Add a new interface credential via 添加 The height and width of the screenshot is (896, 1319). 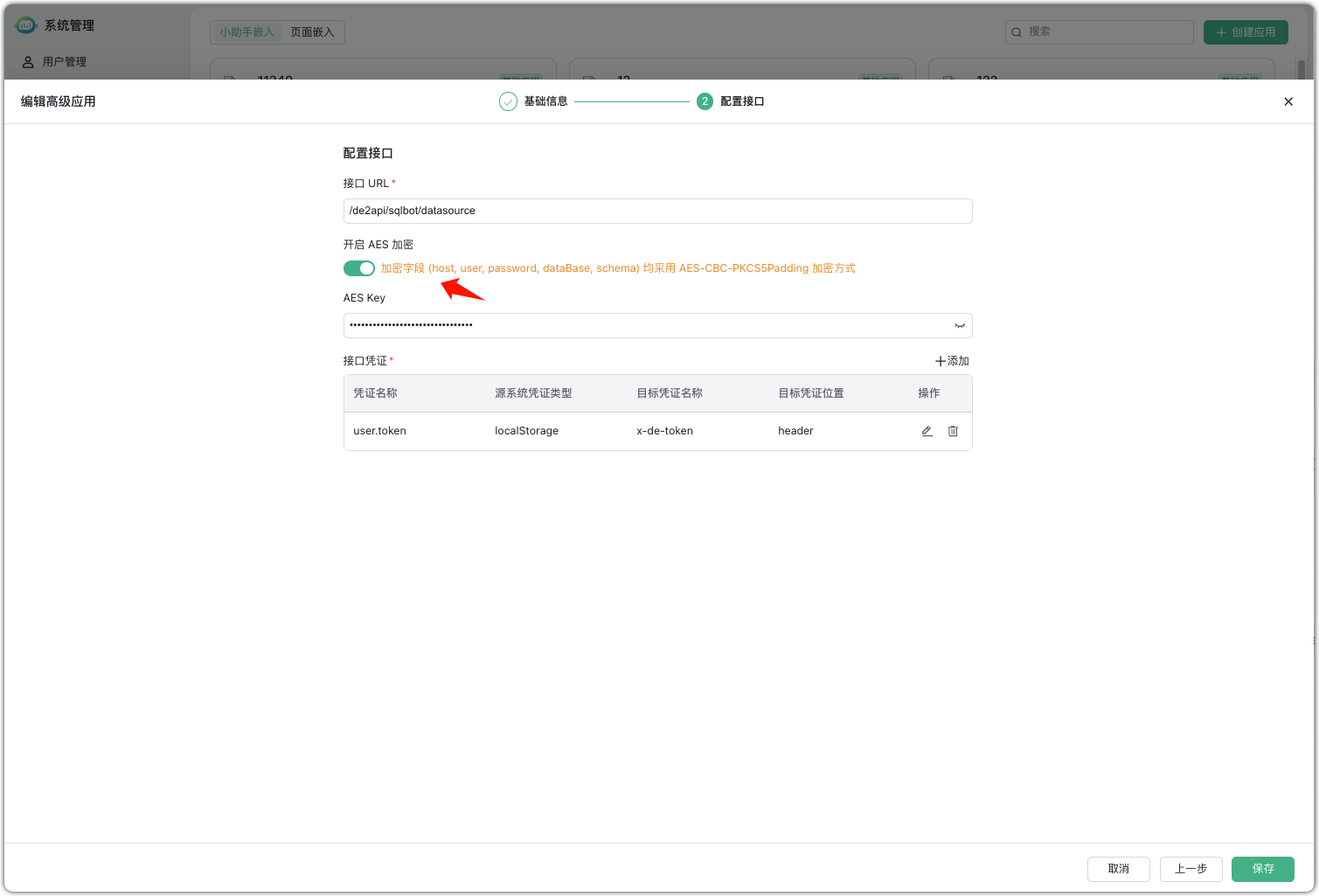[x=952, y=361]
